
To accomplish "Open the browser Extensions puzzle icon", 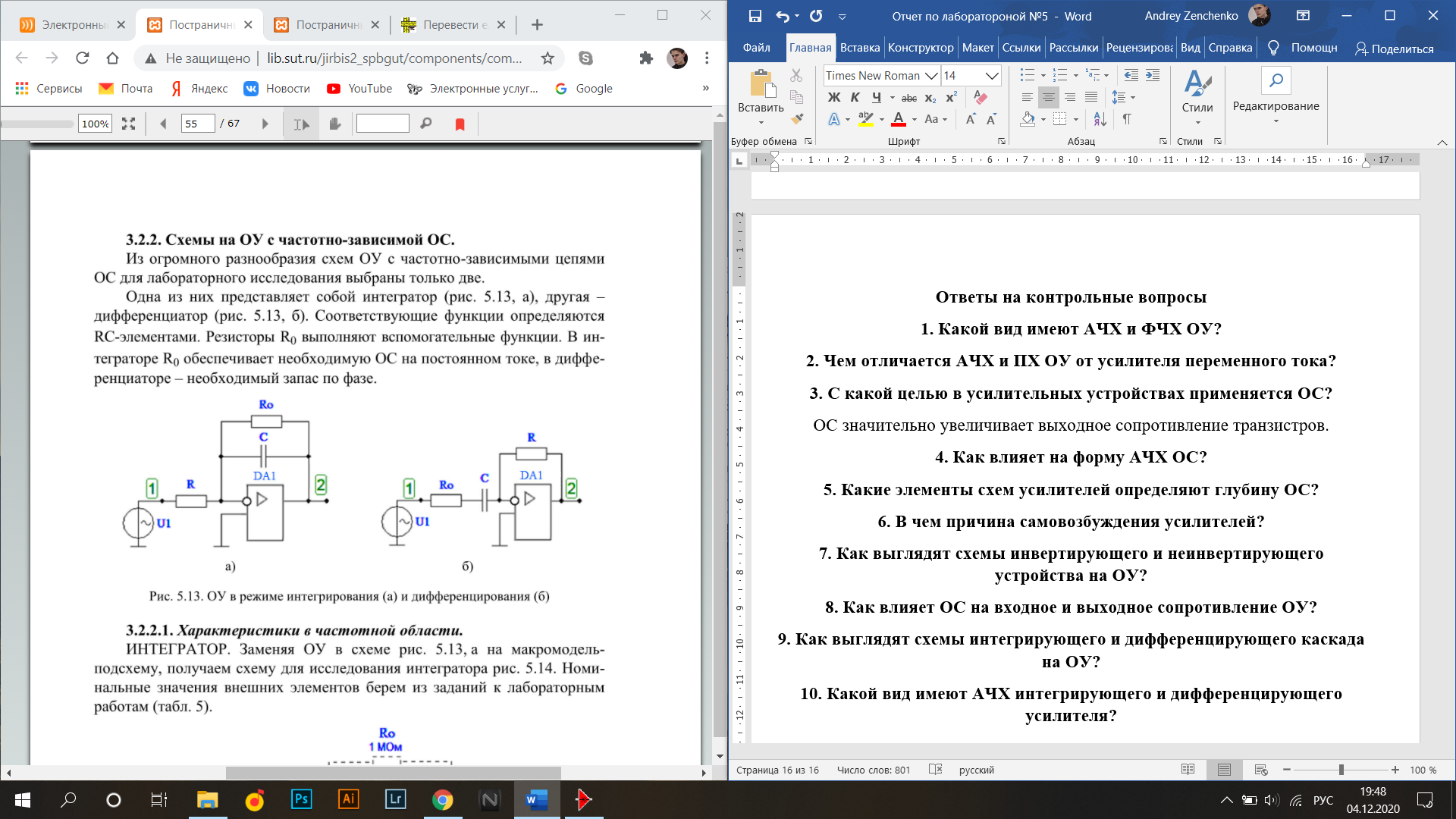I will [646, 58].
